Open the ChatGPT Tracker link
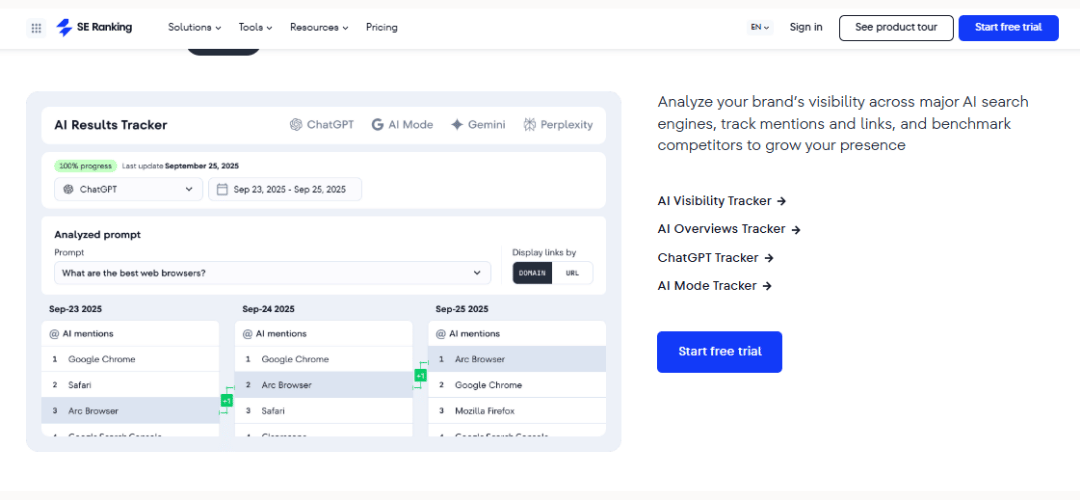The image size is (1080, 500). 716,258
